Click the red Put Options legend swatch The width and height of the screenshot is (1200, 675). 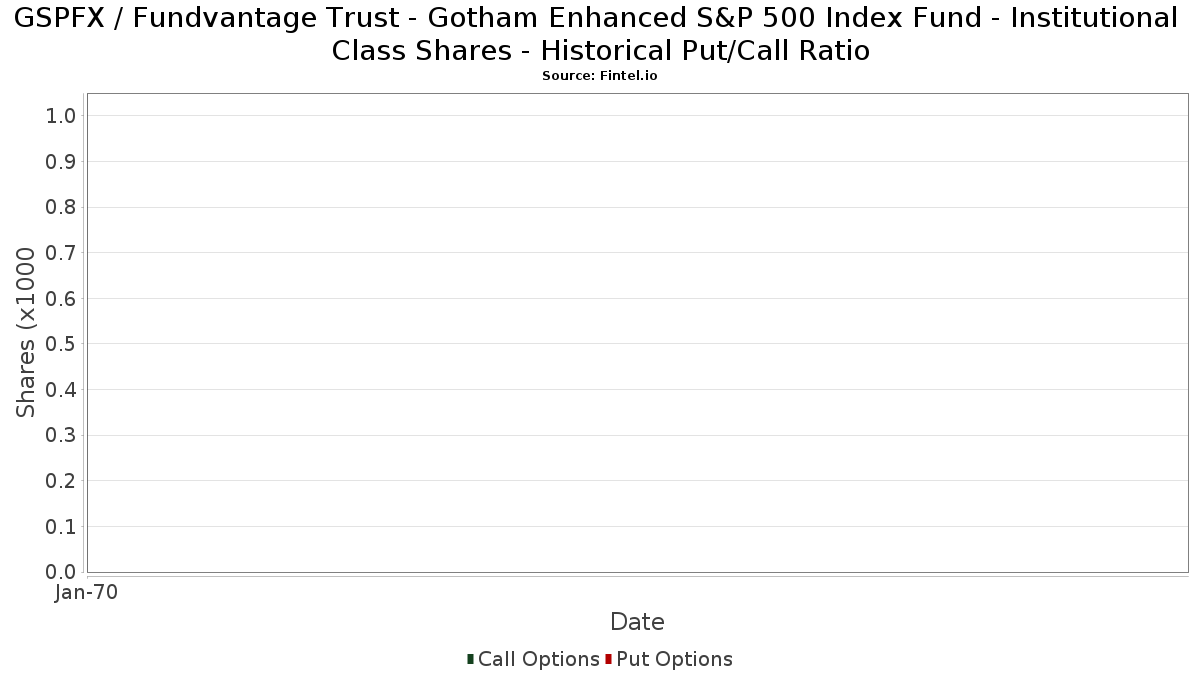(608, 659)
